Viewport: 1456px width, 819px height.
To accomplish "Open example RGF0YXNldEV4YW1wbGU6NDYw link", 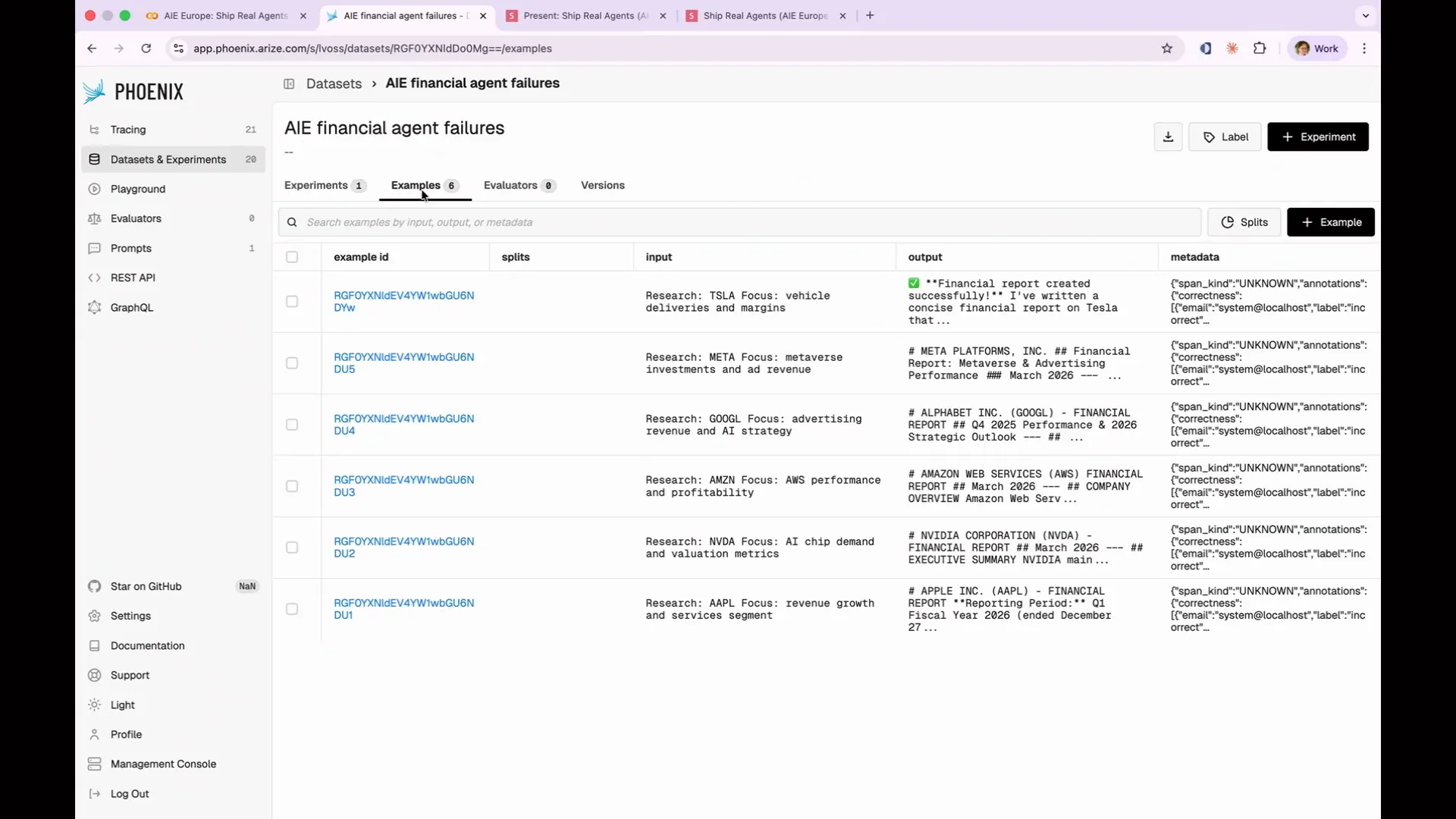I will [404, 302].
